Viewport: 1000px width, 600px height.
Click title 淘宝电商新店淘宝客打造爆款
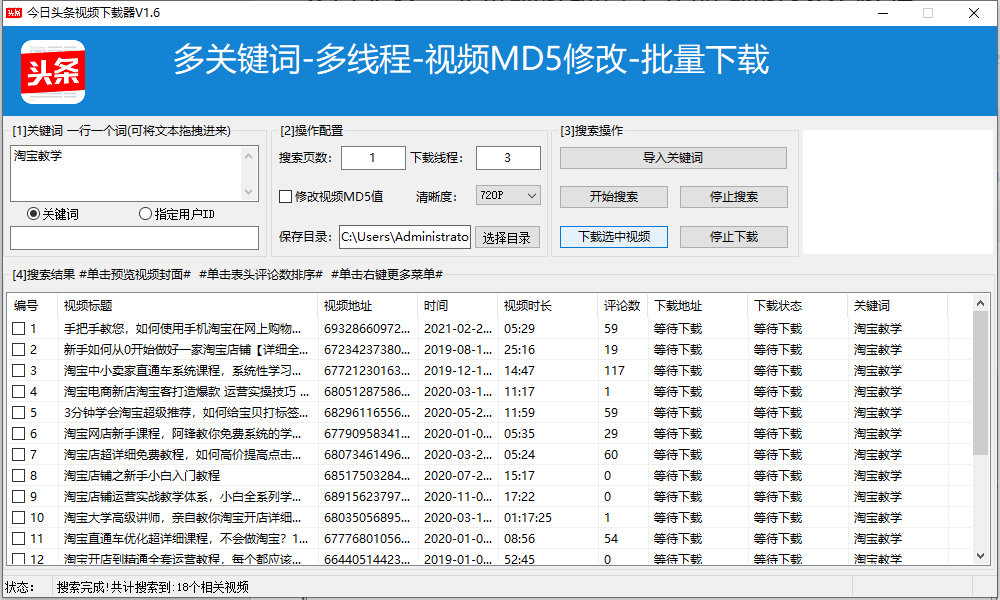186,391
